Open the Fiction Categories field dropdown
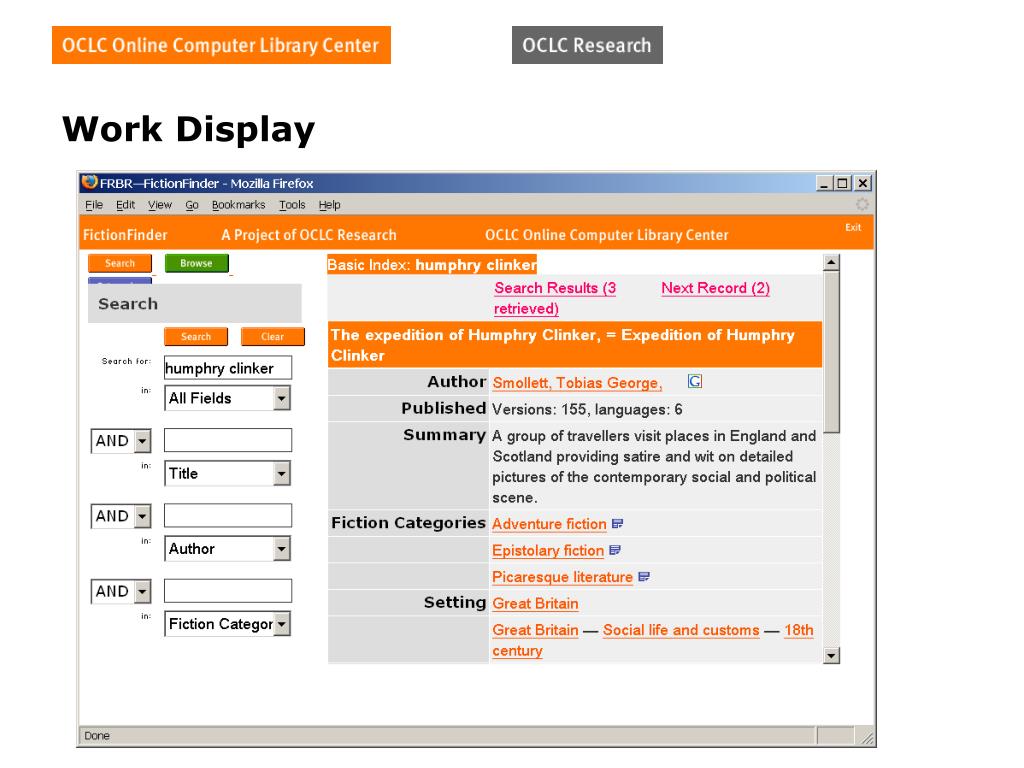The image size is (1024, 768). pos(227,624)
